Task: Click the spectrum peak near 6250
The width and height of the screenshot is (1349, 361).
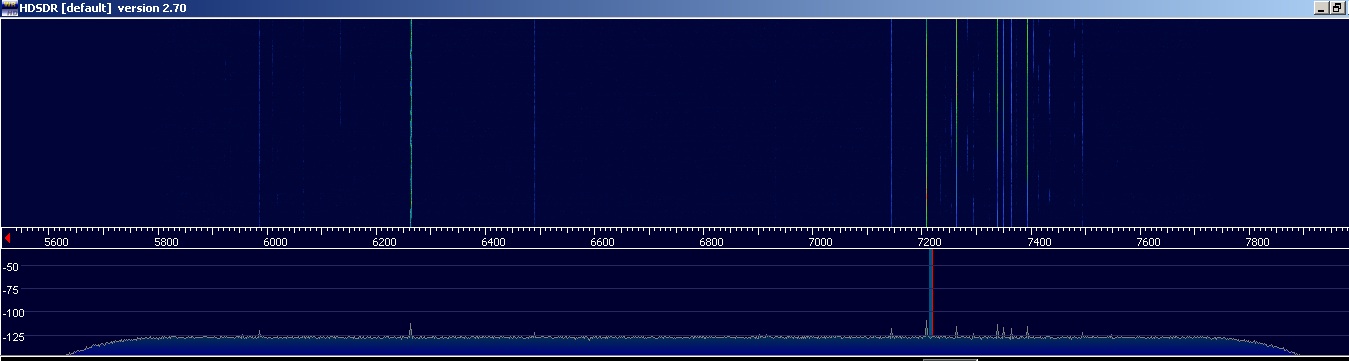Action: coord(411,329)
